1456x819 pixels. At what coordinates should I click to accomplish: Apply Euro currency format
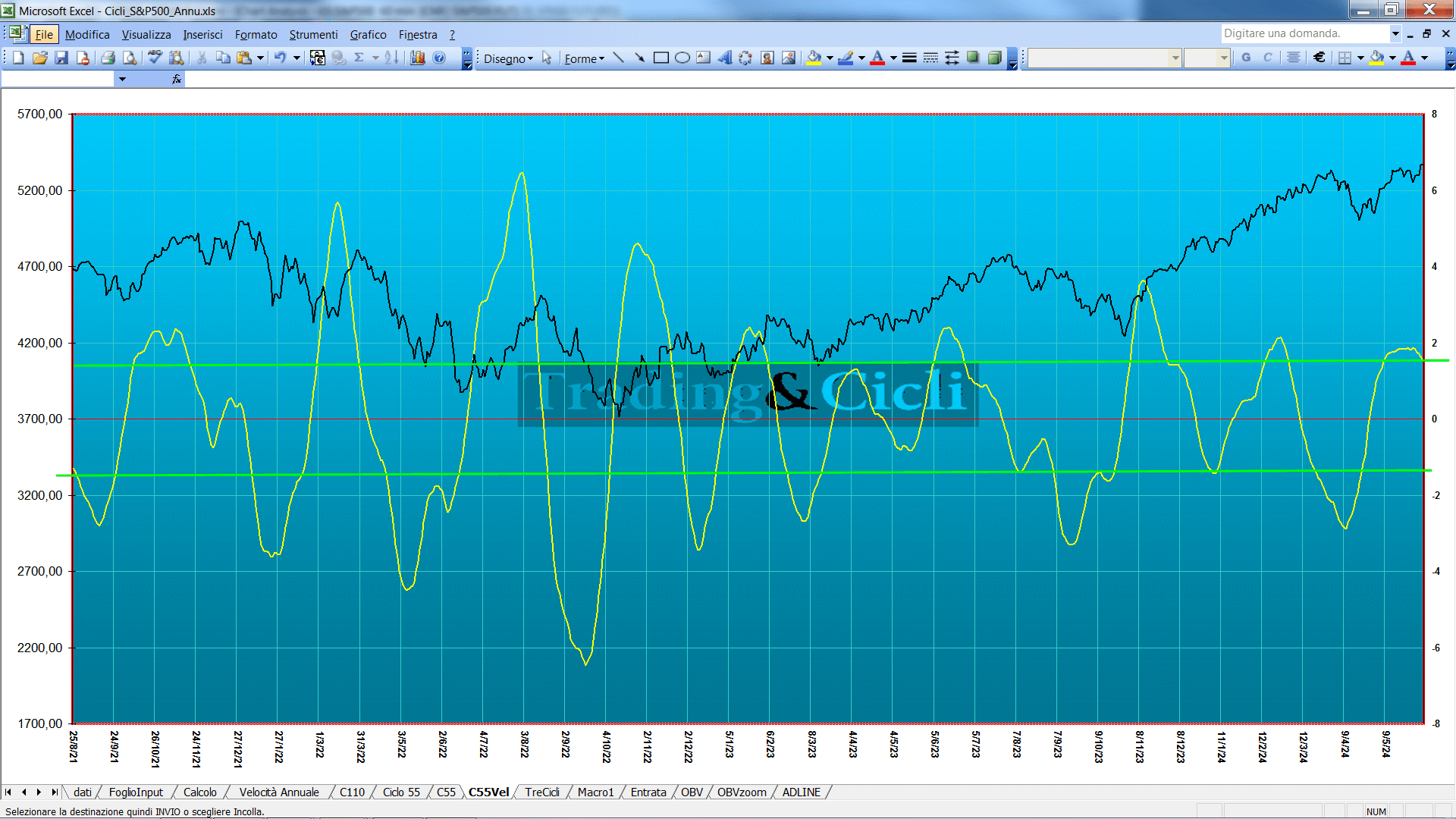pyautogui.click(x=1319, y=58)
